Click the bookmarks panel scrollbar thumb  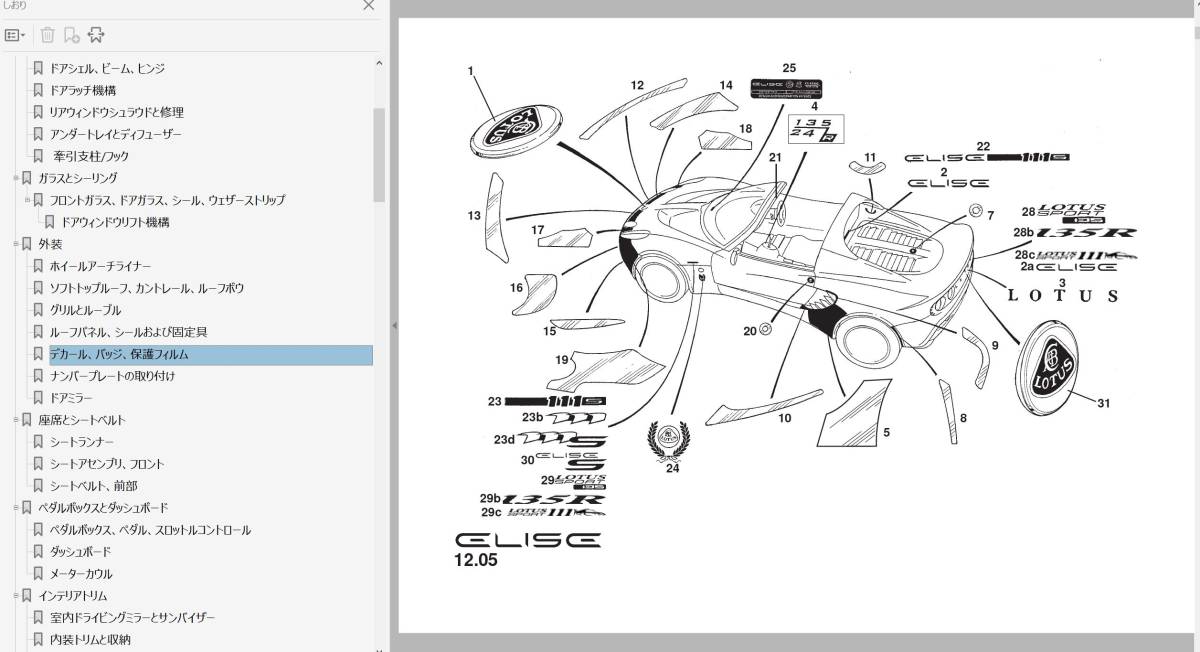coord(379,155)
